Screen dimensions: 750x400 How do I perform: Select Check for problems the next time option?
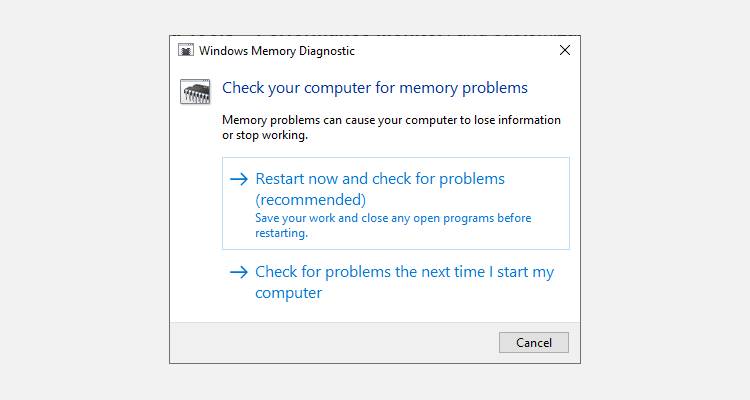404,272
